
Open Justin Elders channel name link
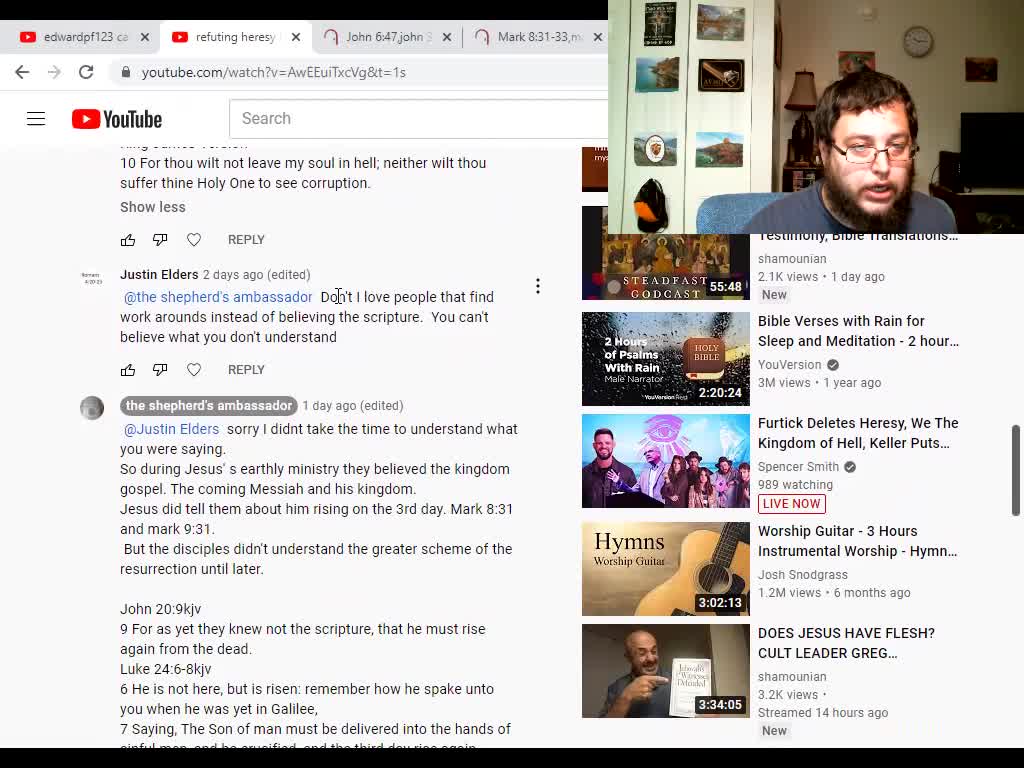[159, 275]
